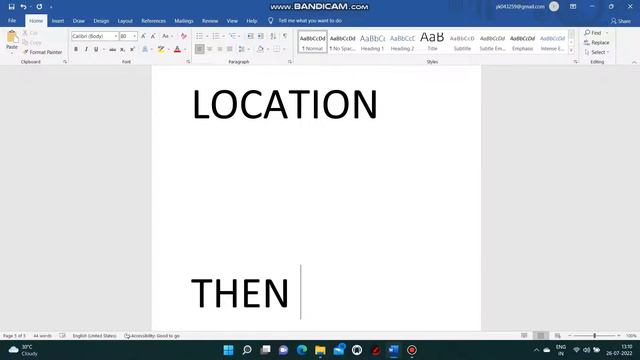The width and height of the screenshot is (640, 360).
Task: Sort the selected paragraphs
Action: [273, 36]
